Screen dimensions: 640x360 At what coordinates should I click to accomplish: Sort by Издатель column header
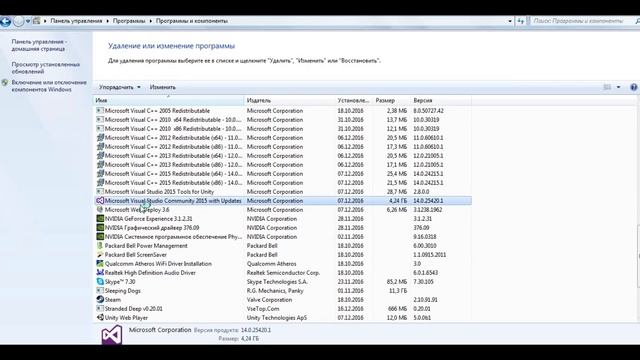290,100
